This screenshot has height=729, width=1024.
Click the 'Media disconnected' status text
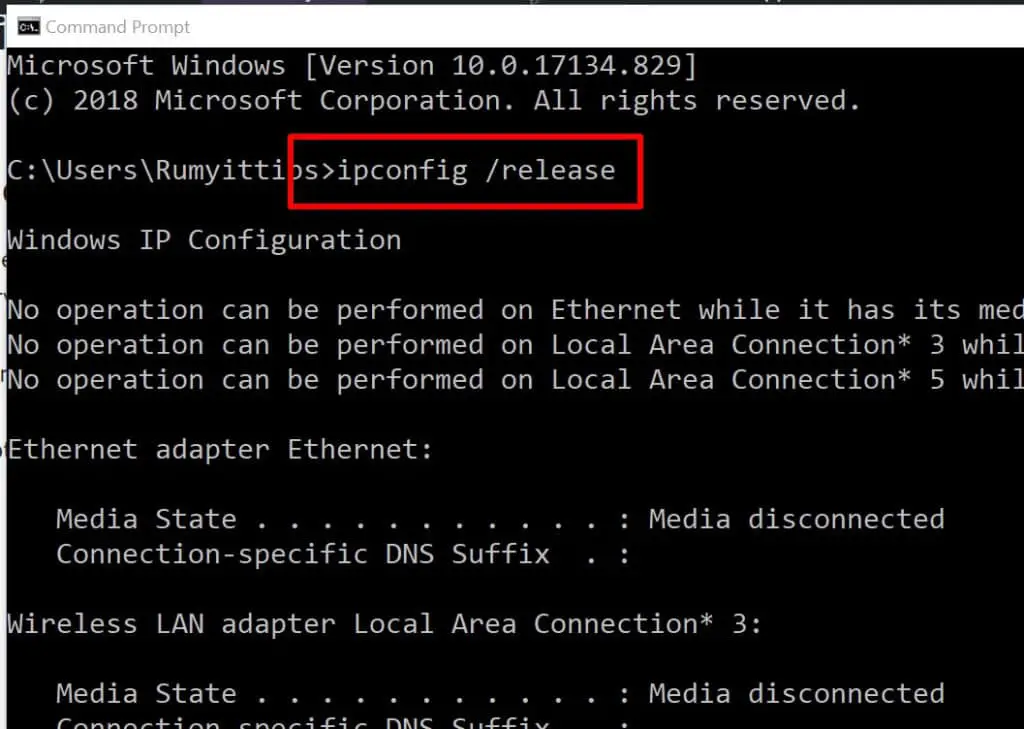(x=795, y=518)
